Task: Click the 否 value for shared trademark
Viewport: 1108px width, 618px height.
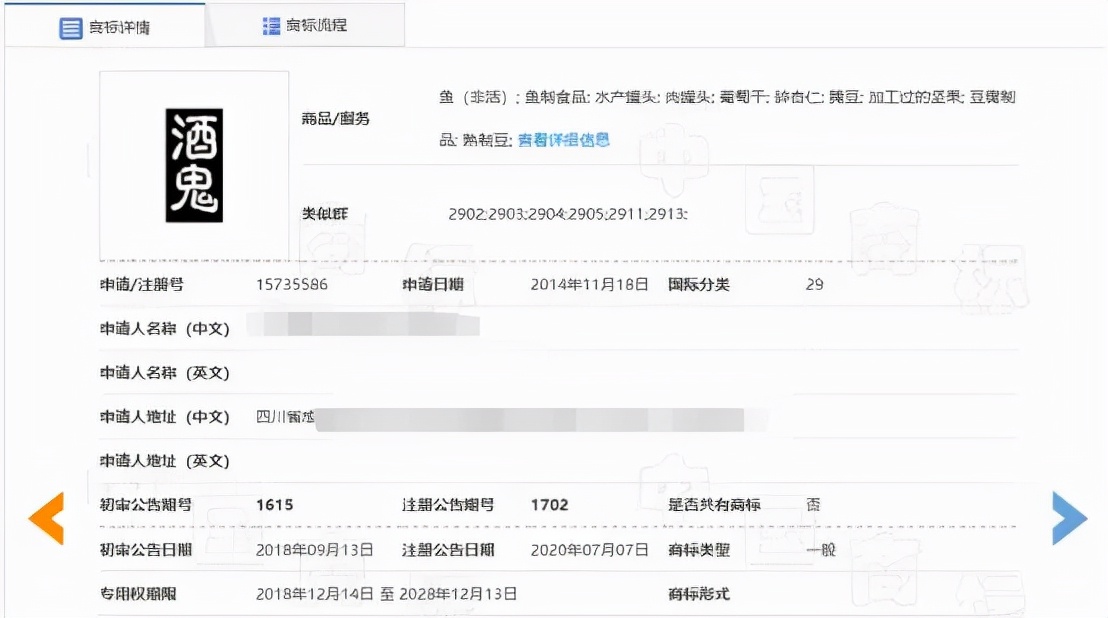Action: [813, 505]
